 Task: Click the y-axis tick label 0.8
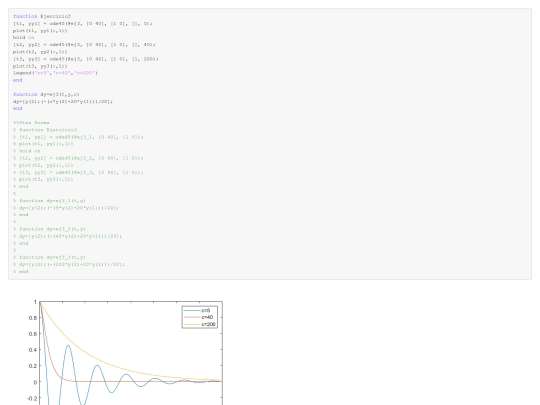click(33, 318)
